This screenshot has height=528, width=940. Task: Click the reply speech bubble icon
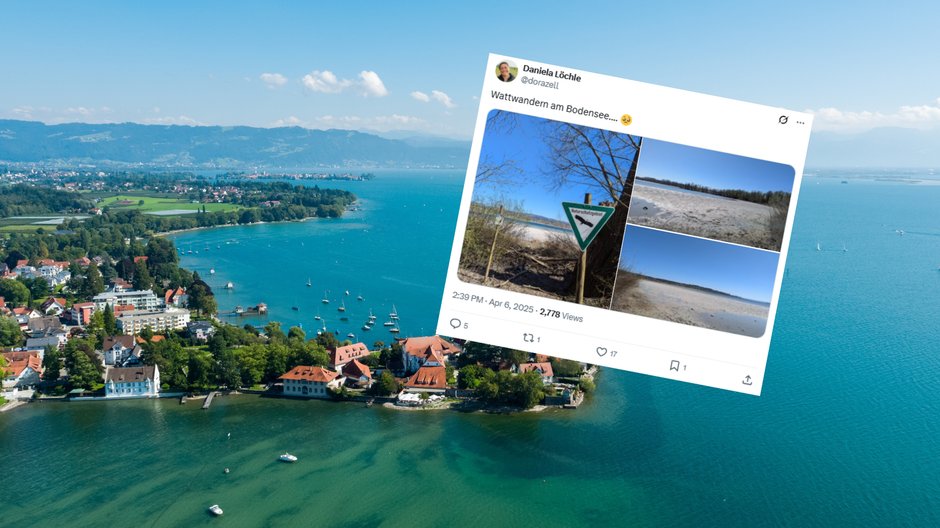pyautogui.click(x=455, y=324)
